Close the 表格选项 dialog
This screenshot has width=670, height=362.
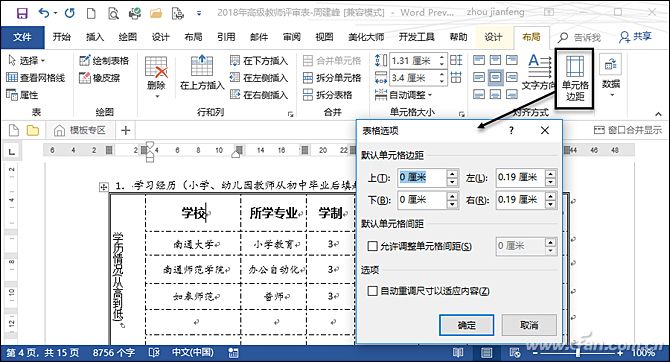[x=544, y=130]
